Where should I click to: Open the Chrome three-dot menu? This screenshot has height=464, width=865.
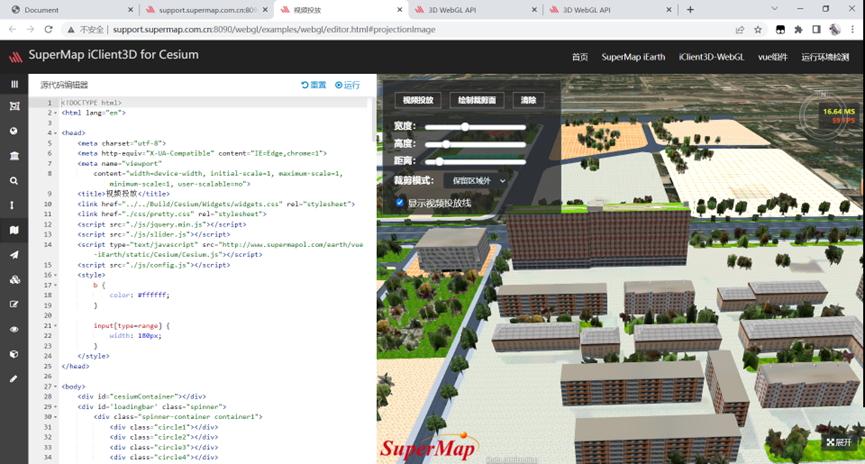pos(853,30)
